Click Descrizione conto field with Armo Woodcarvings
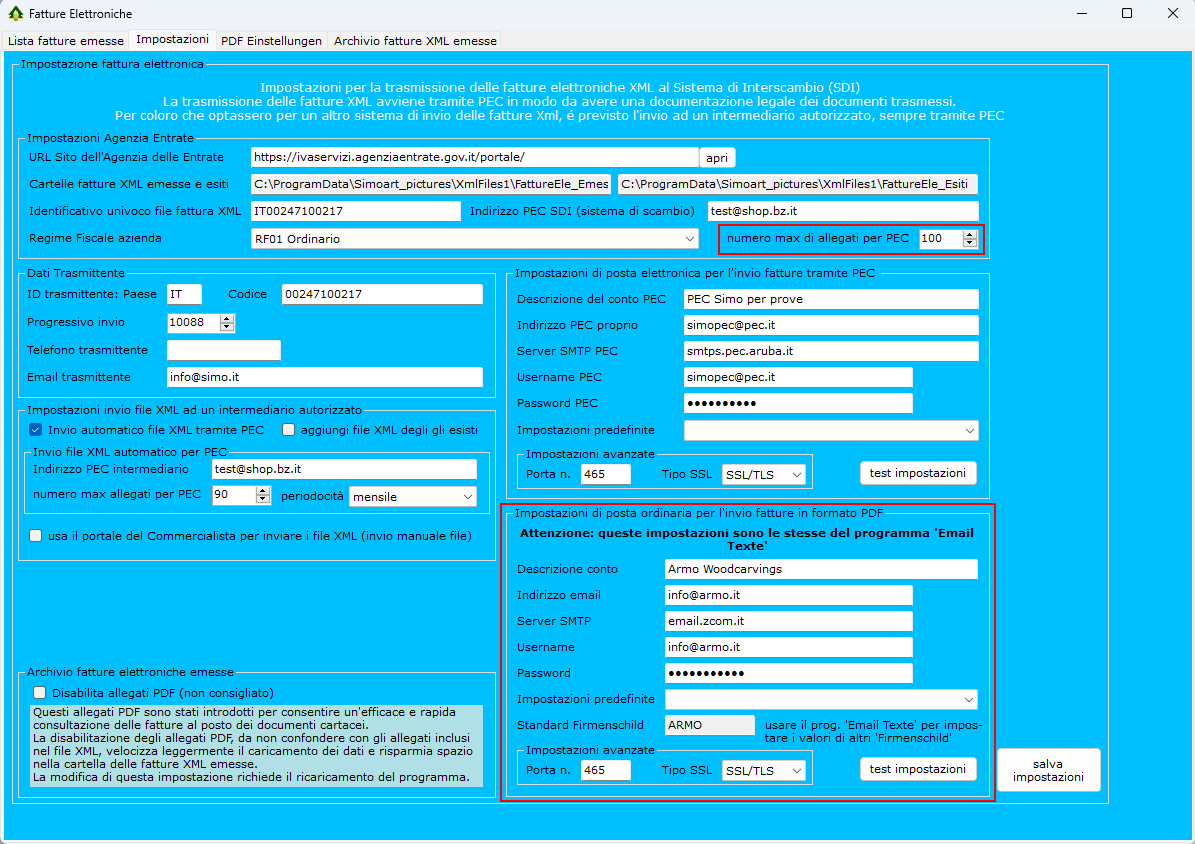The image size is (1195, 844). tap(821, 569)
